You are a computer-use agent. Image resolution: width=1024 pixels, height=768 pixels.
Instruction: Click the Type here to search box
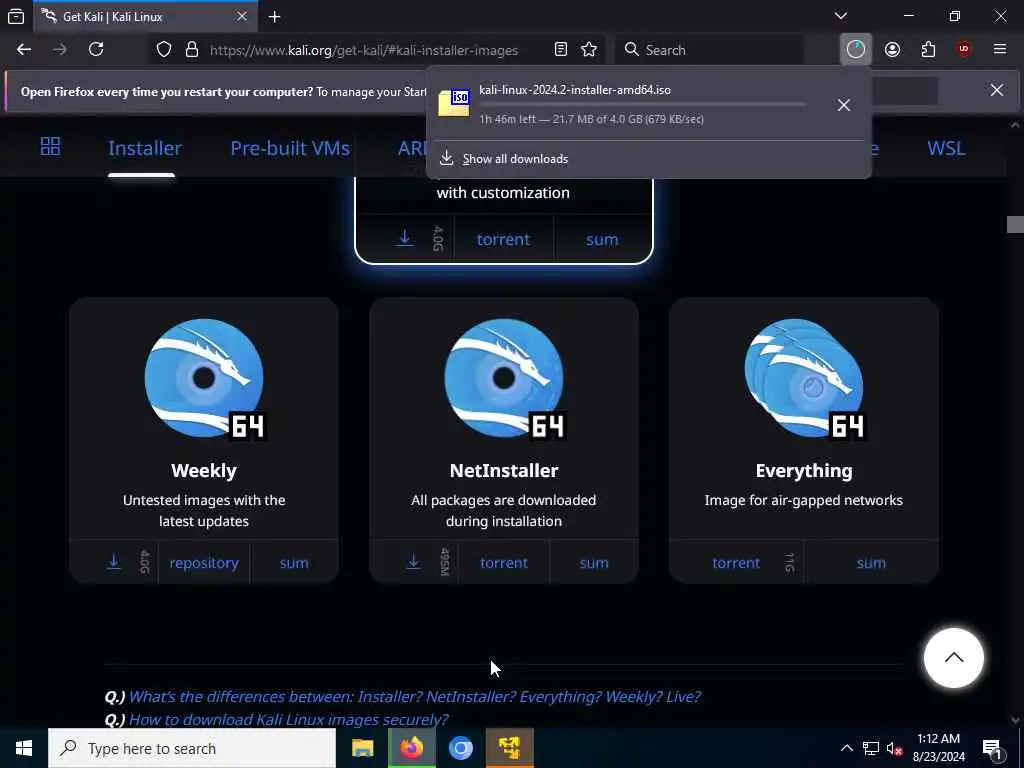pyautogui.click(x=192, y=748)
